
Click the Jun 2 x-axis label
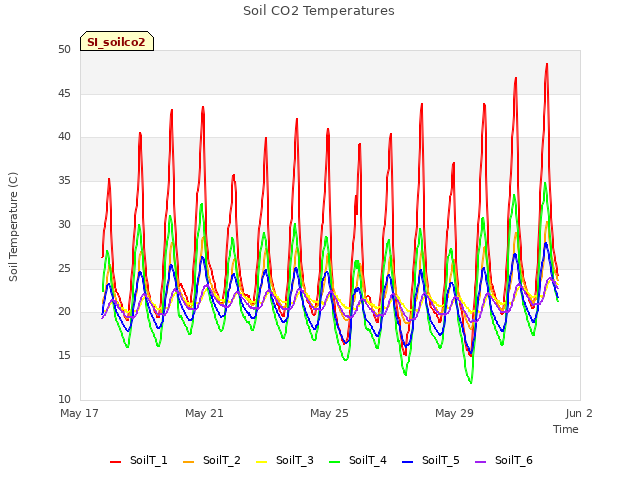tap(579, 413)
